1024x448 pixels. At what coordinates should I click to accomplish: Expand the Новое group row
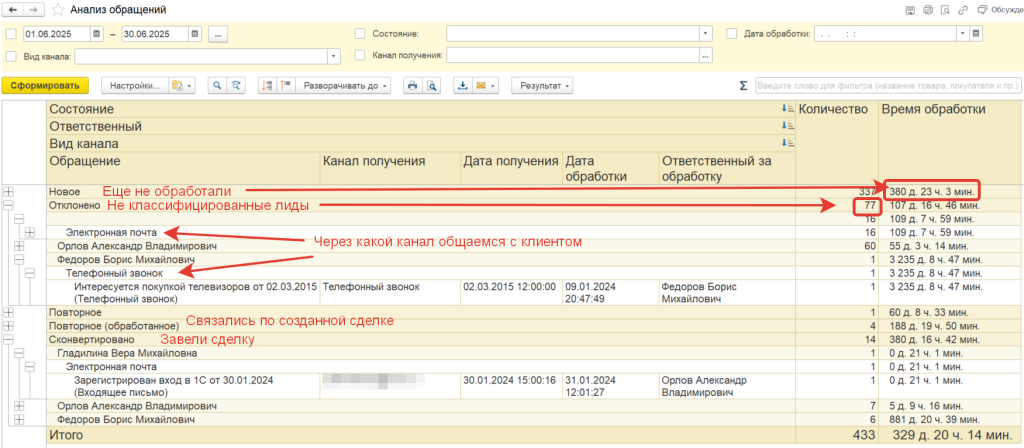tap(9, 190)
